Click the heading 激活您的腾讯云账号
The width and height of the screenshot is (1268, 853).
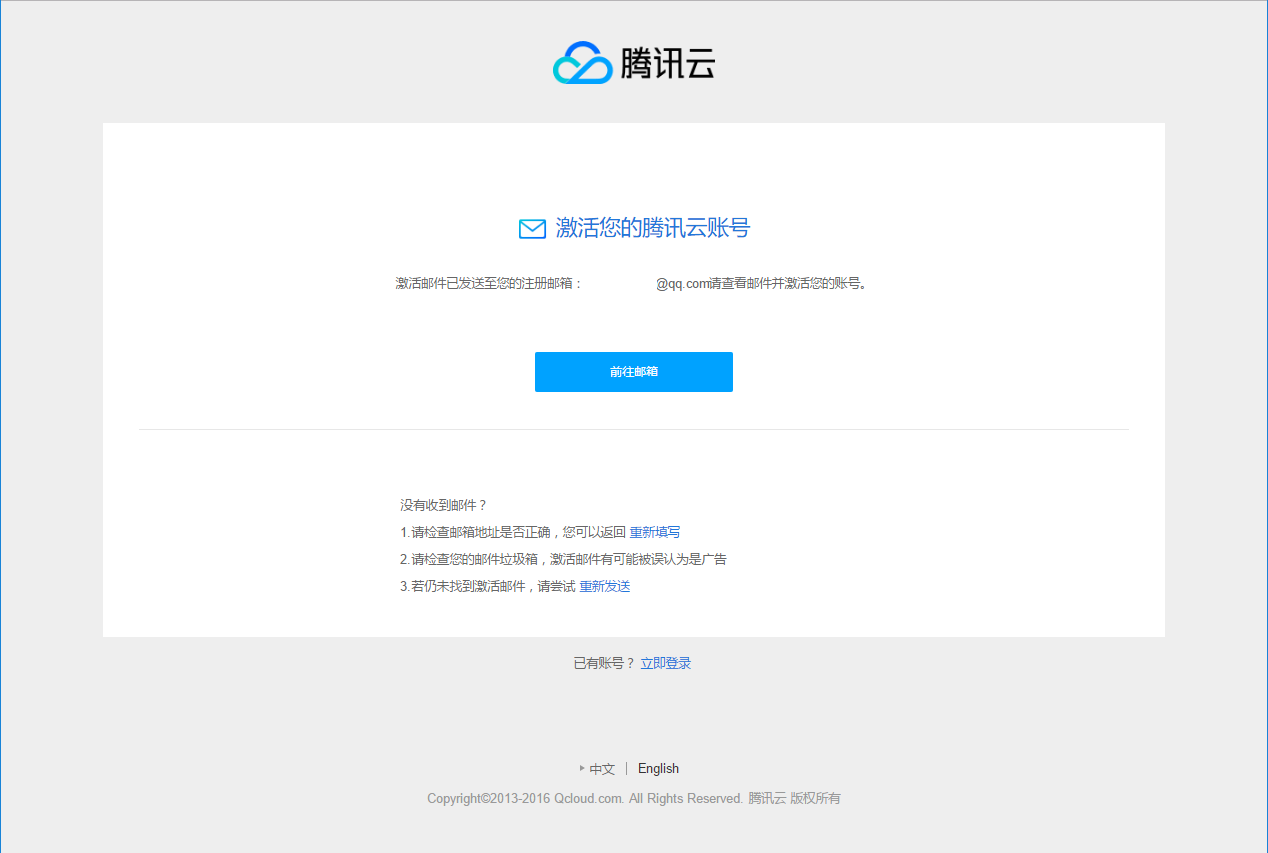[653, 228]
